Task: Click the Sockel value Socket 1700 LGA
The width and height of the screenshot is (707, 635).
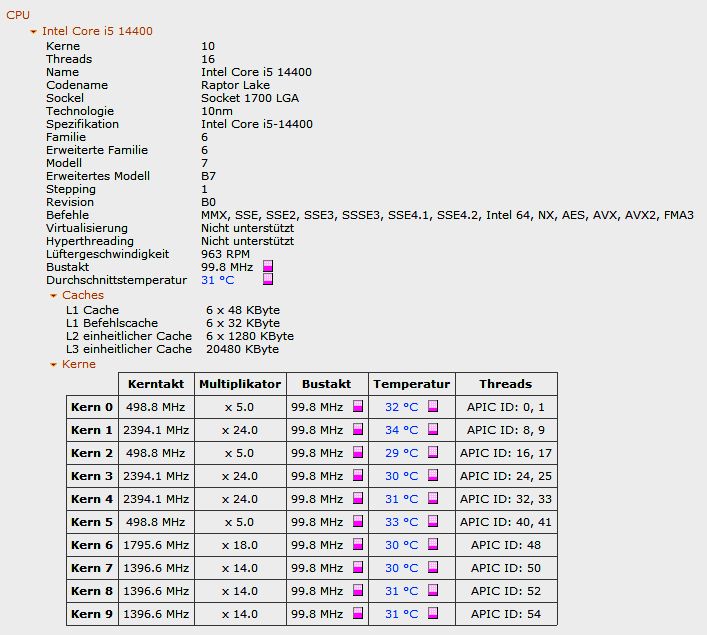Action: click(x=250, y=98)
